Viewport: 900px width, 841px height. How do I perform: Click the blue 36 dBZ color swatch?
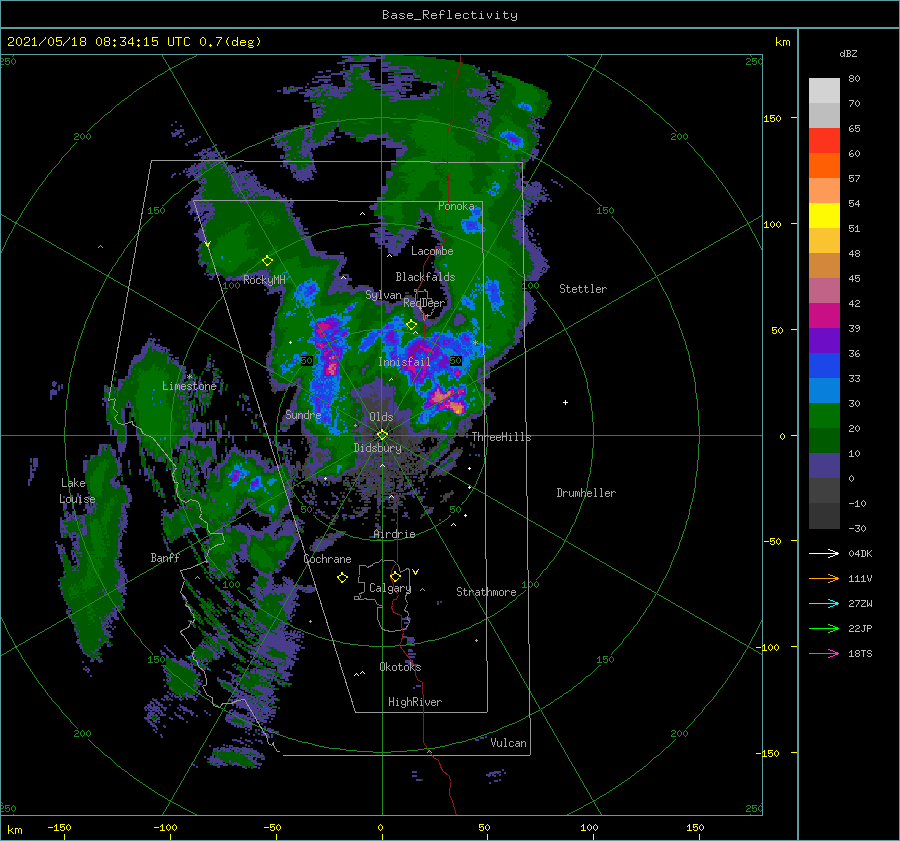point(824,365)
